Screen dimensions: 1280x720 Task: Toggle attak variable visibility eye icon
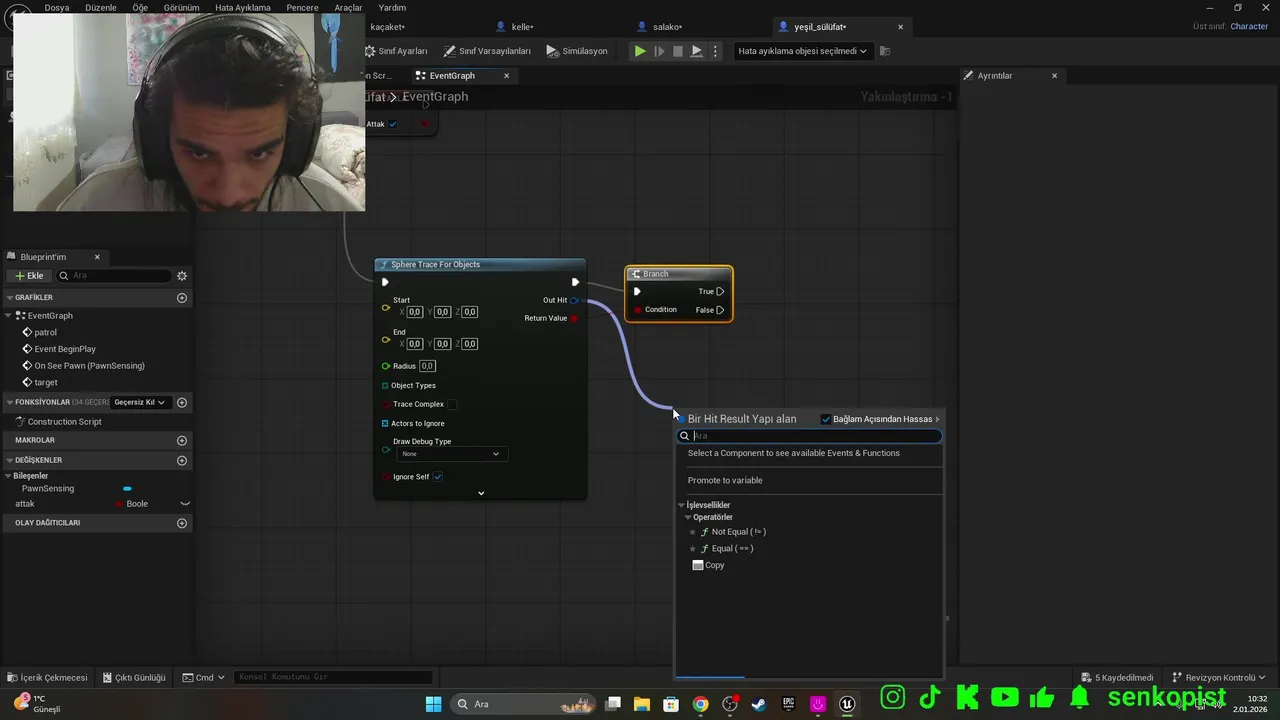pos(185,504)
